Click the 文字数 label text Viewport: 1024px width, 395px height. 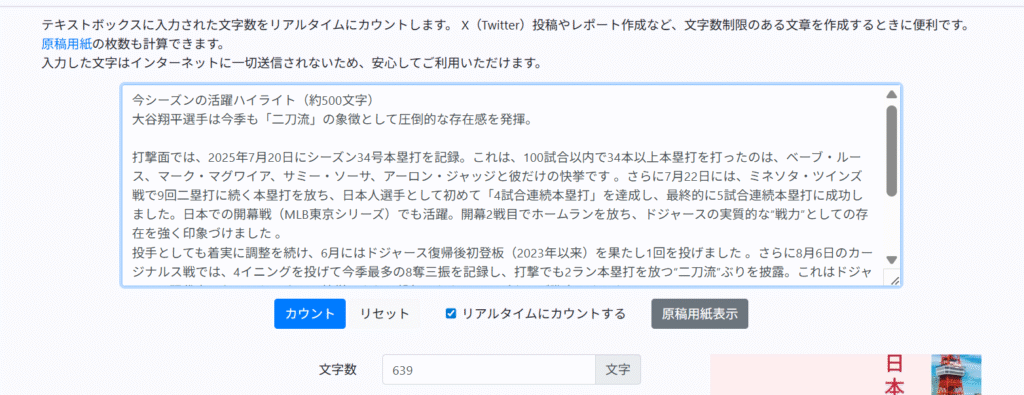point(338,370)
